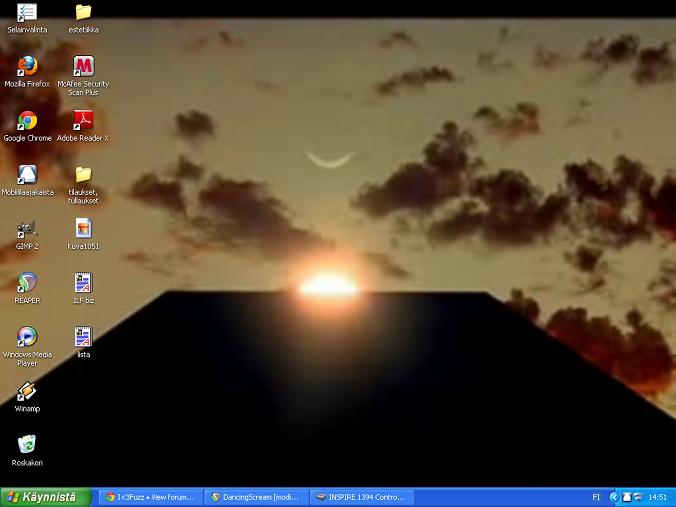Click the Selainvalinta shortcut icon
676x507 pixels.
point(27,13)
